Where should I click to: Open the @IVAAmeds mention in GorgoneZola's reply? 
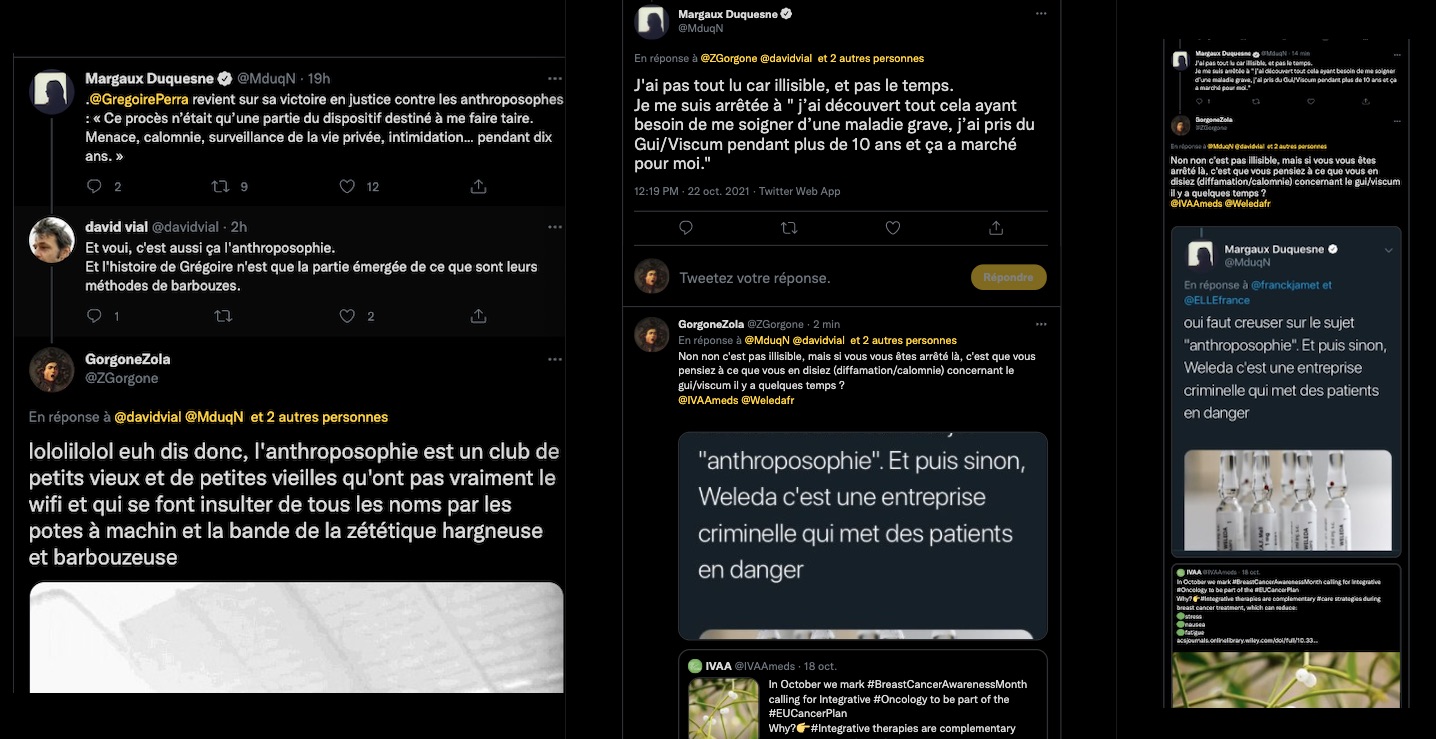(707, 400)
